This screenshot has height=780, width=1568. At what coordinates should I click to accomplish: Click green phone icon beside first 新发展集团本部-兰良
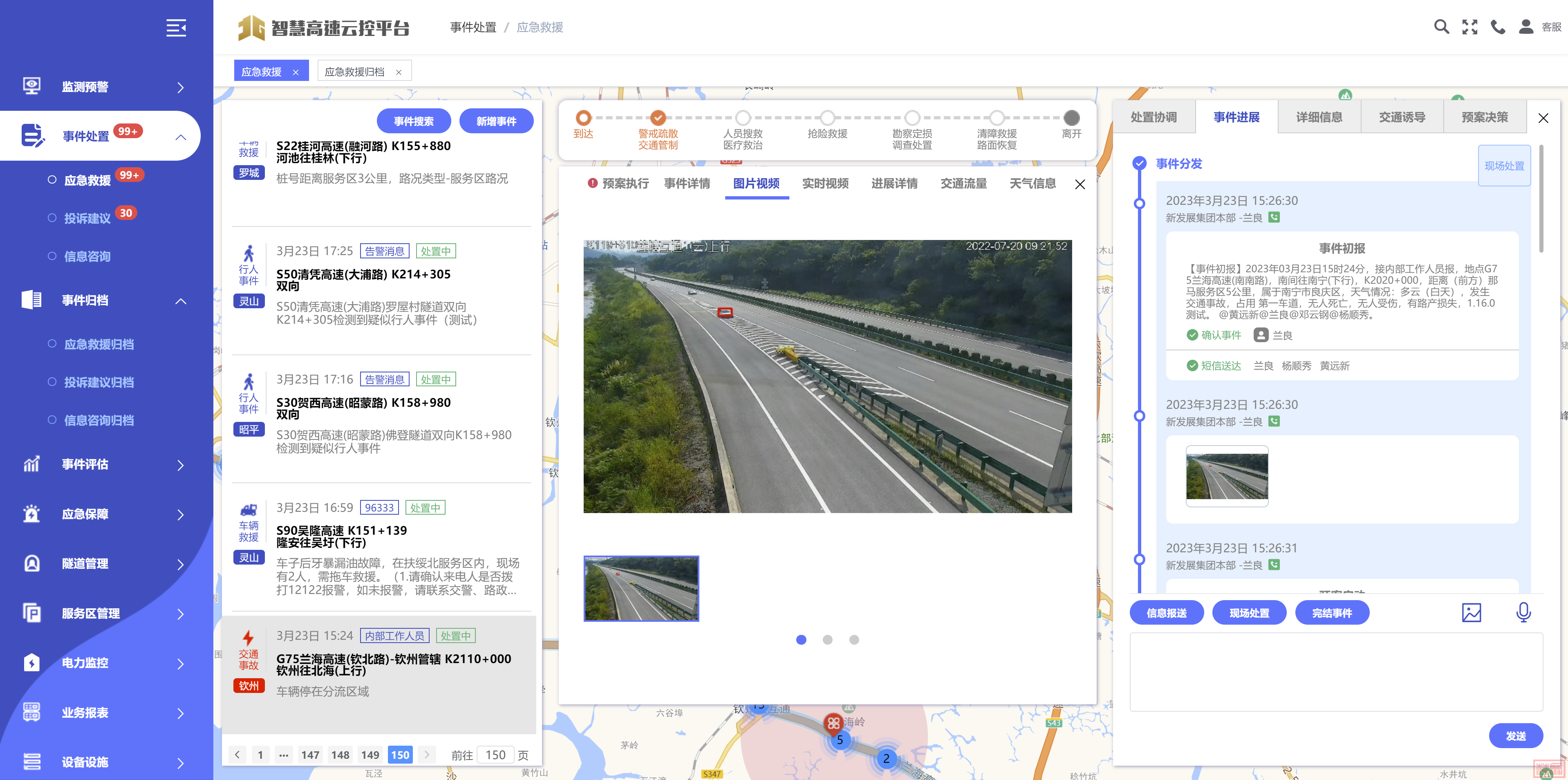(1274, 217)
